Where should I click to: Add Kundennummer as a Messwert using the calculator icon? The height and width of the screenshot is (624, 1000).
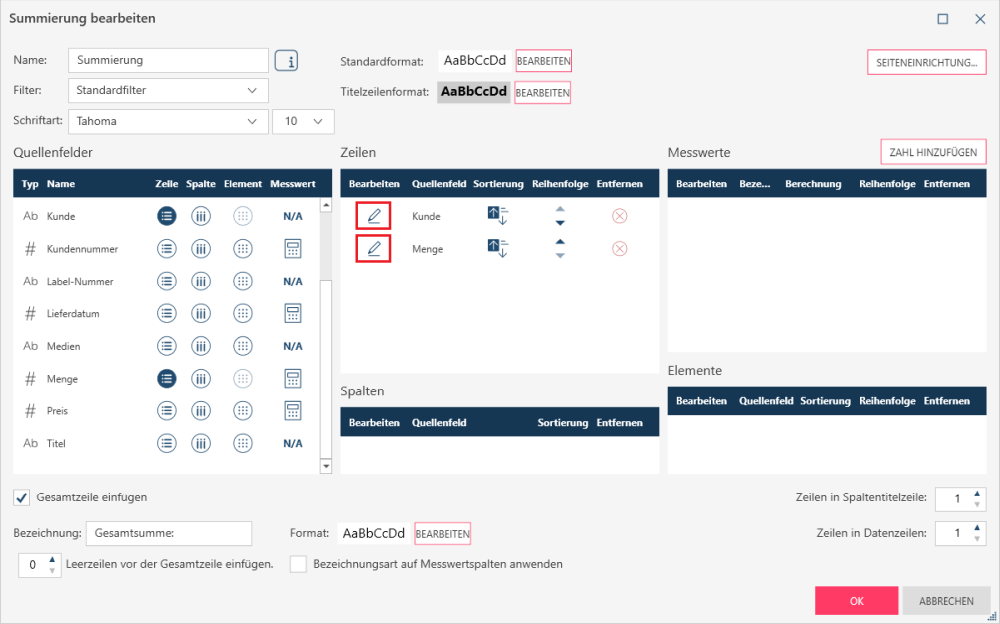tap(292, 248)
